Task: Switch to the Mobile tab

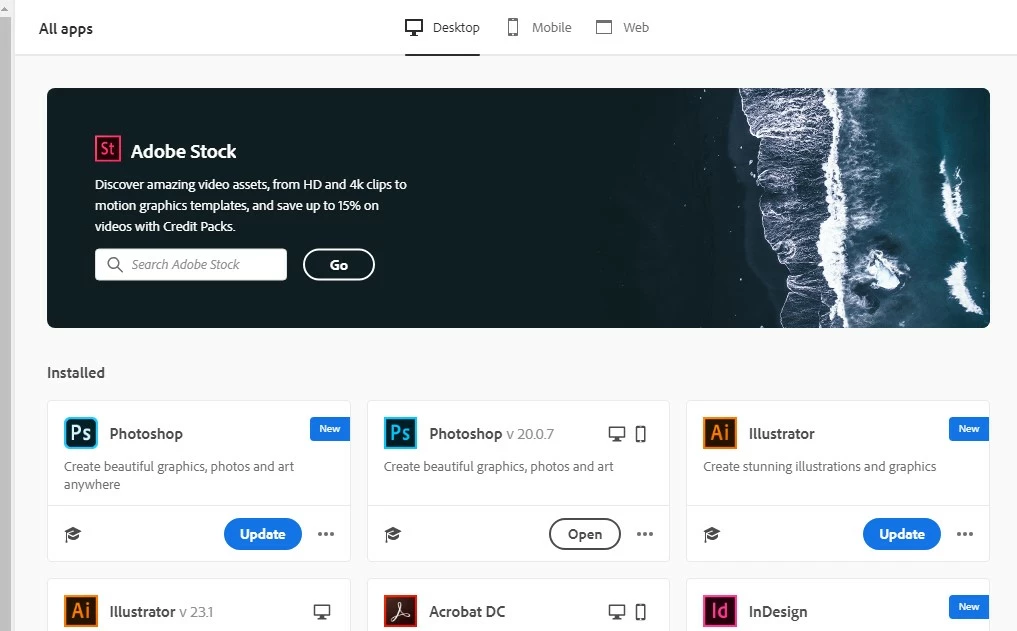Action: [539, 28]
